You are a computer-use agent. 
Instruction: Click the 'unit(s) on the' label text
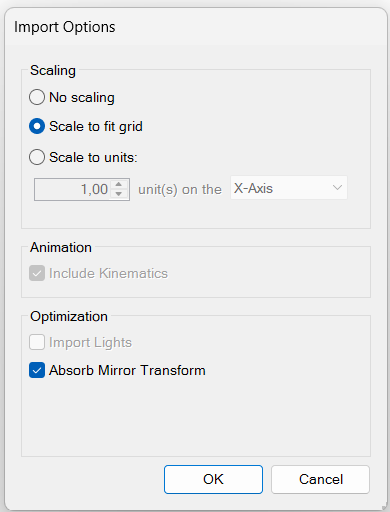180,189
